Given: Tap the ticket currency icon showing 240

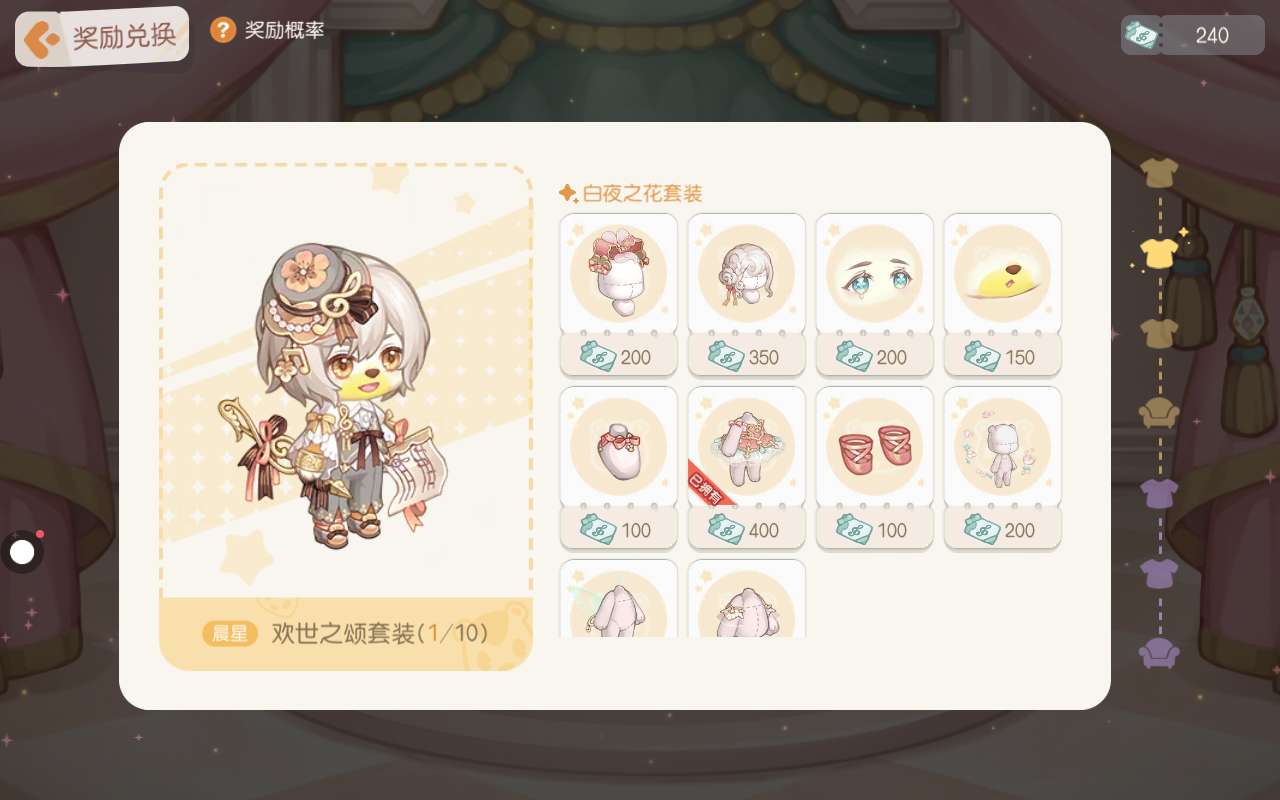Looking at the screenshot, I should [1141, 35].
